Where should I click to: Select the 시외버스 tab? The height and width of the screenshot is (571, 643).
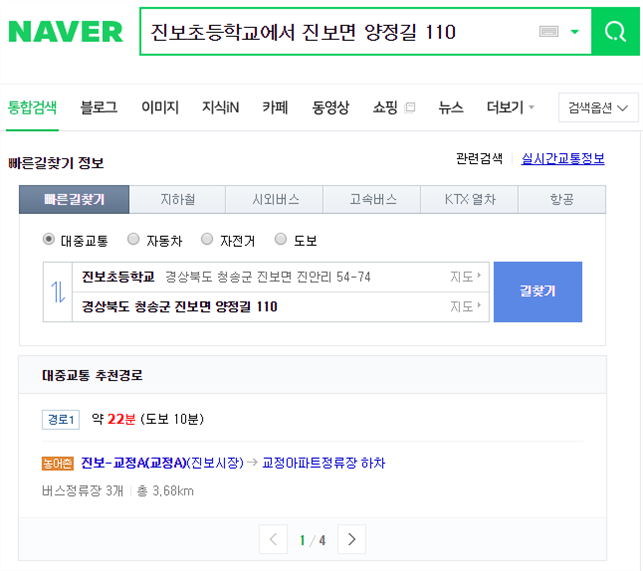[x=275, y=199]
